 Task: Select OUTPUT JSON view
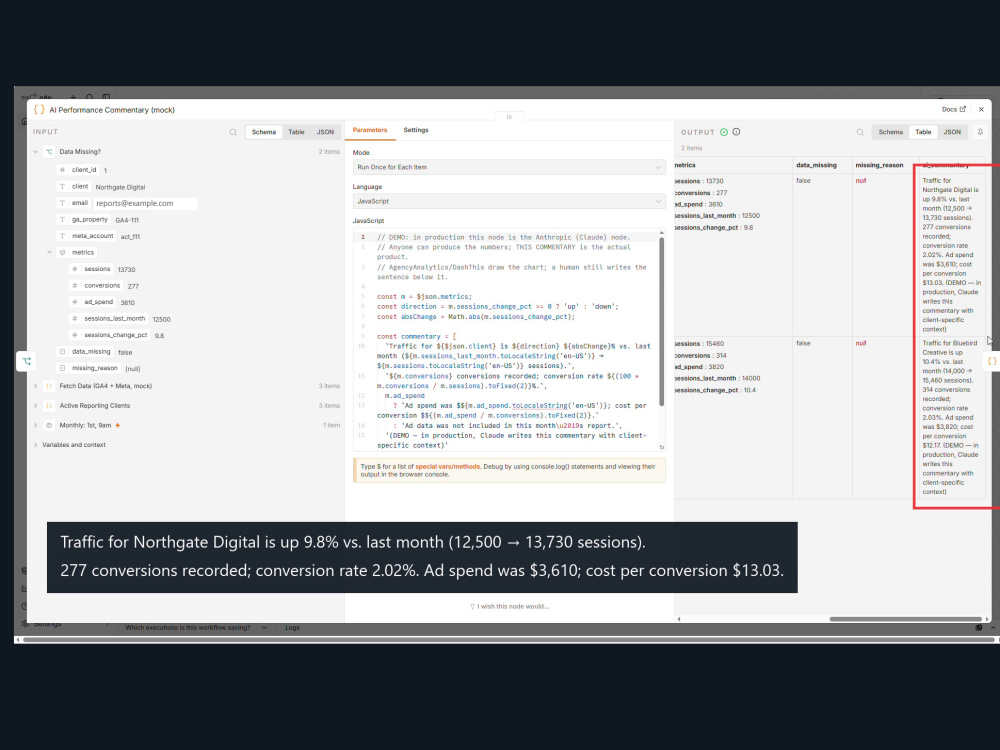click(x=952, y=132)
